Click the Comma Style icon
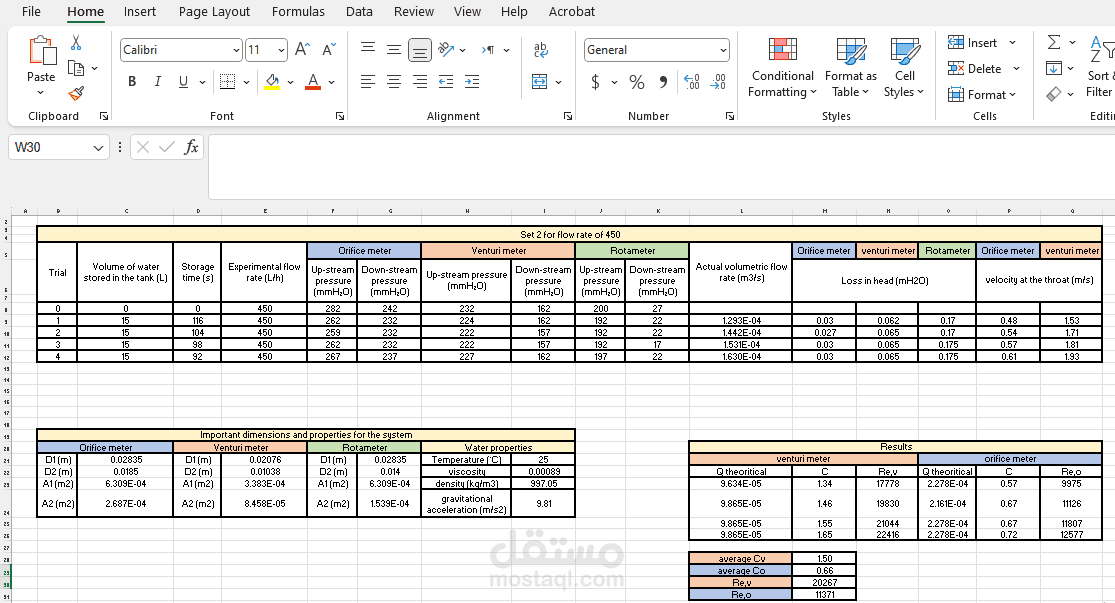 (x=663, y=82)
